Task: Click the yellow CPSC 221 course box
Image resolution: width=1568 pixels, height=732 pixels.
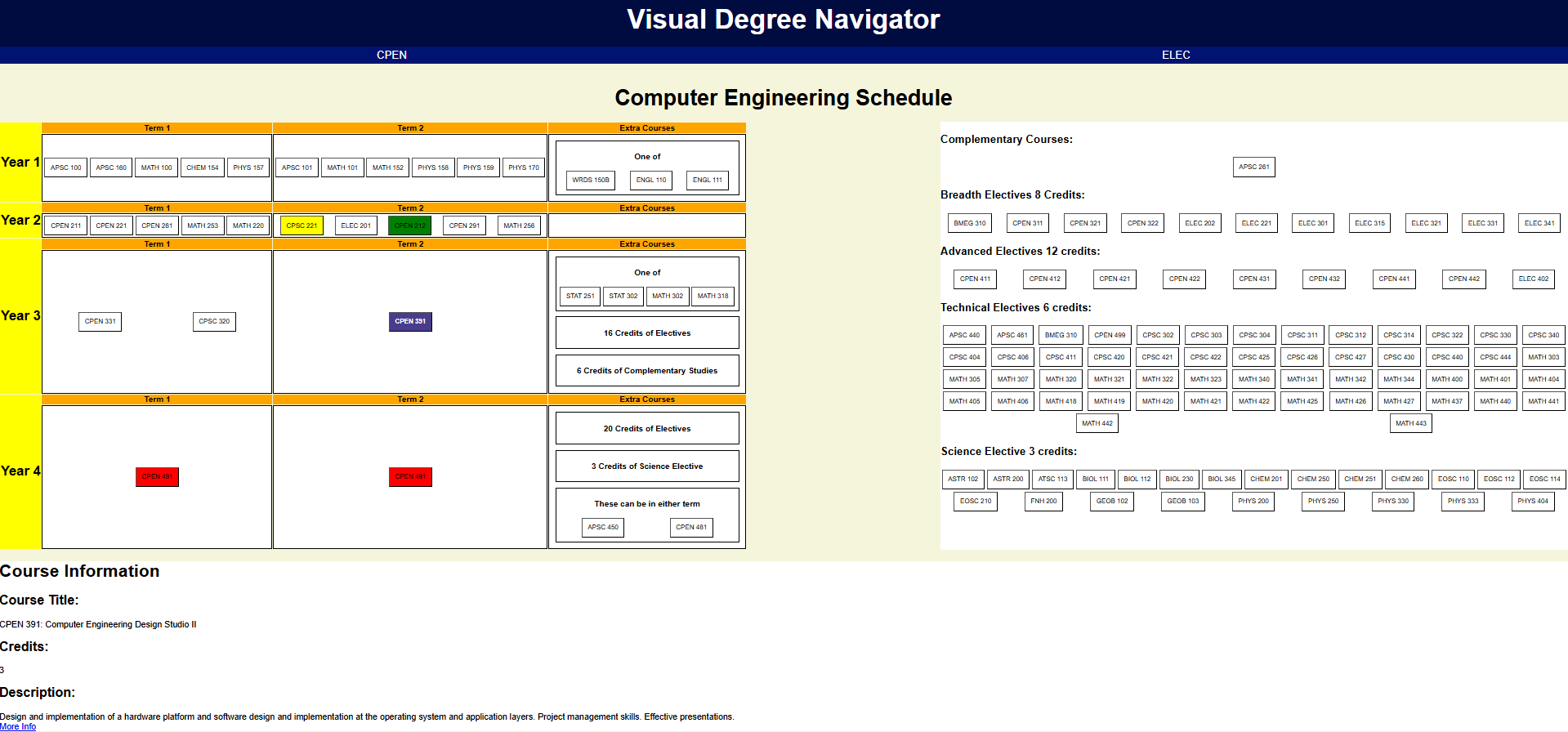Action: [302, 225]
